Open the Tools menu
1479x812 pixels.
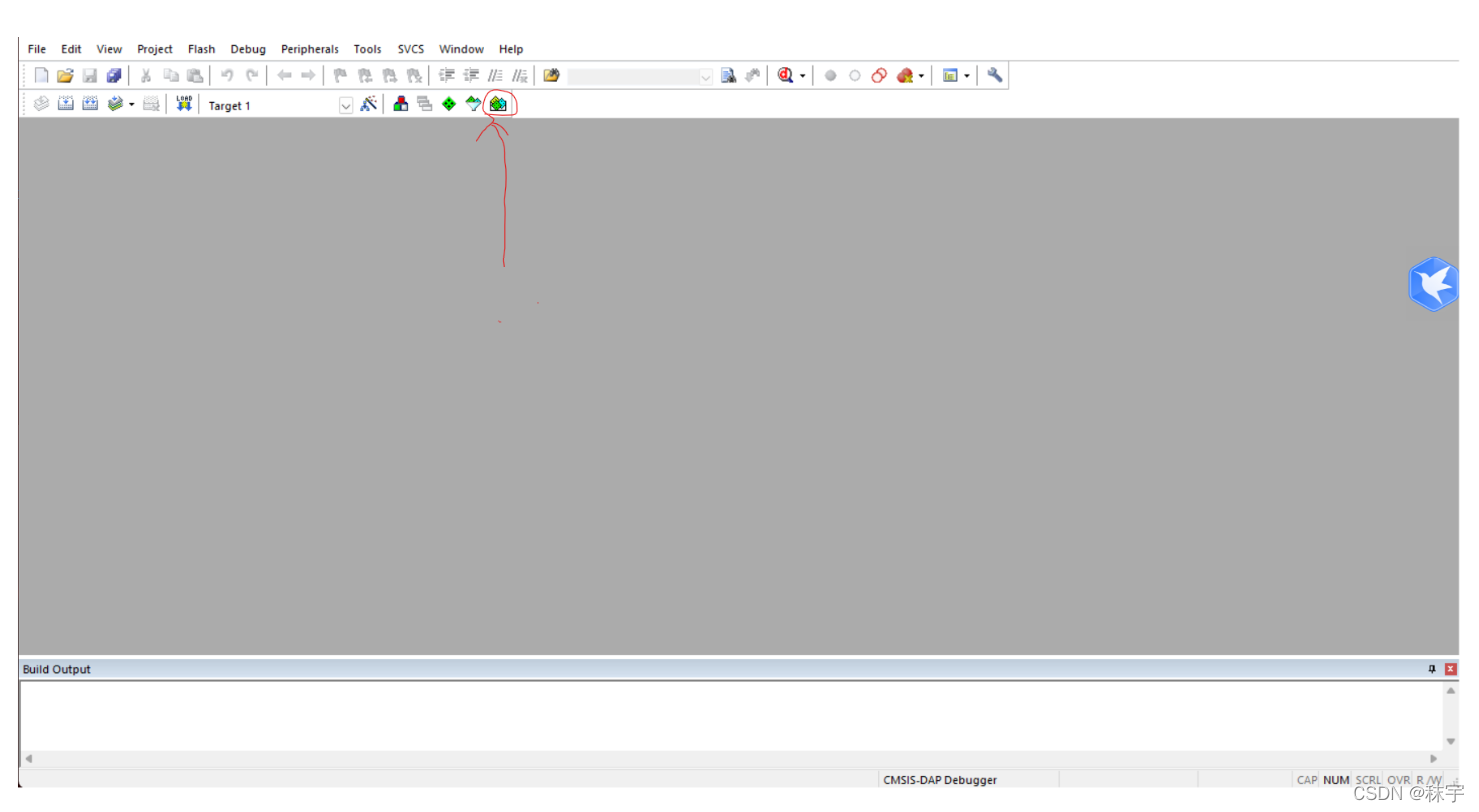click(x=367, y=49)
